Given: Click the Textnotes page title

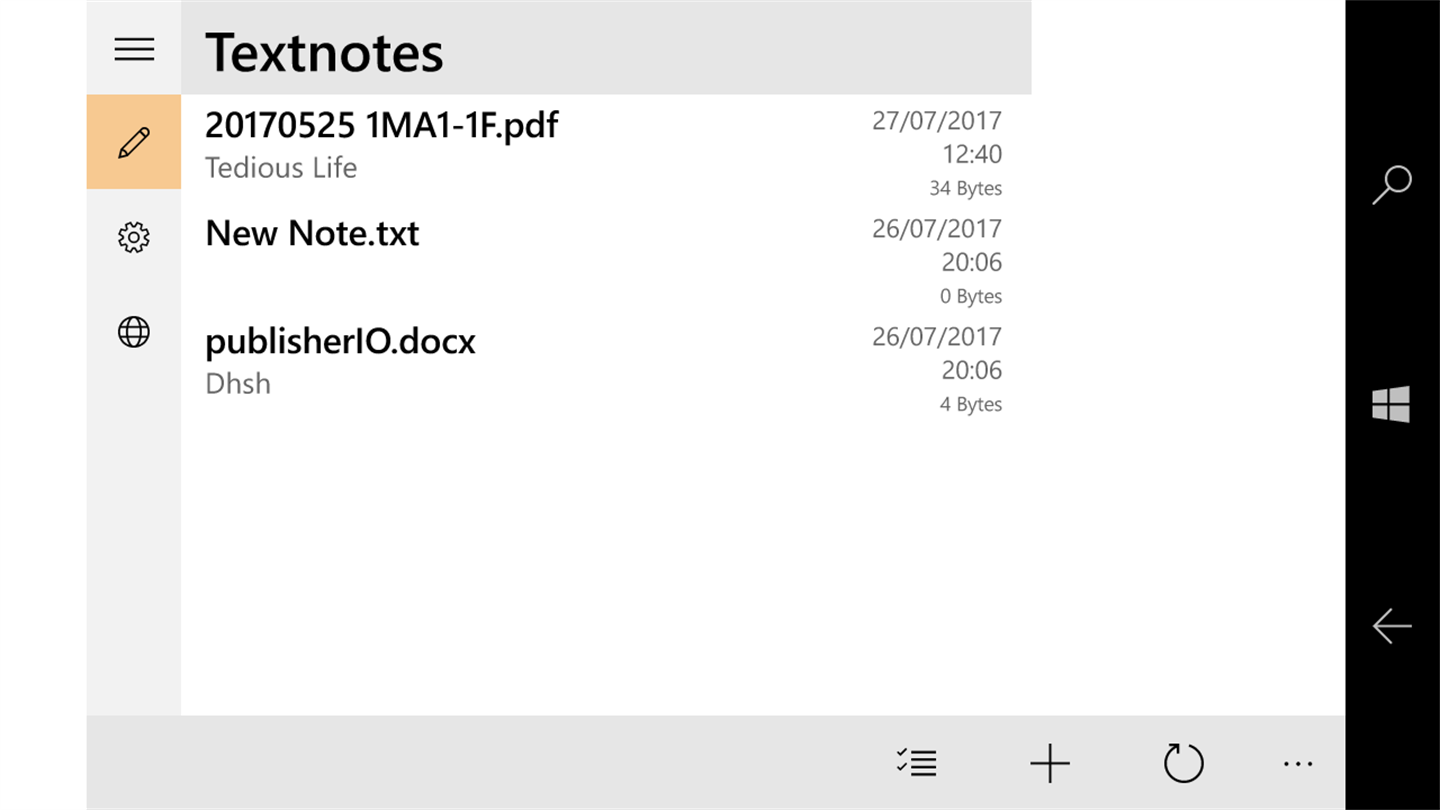Looking at the screenshot, I should pyautogui.click(x=324, y=52).
